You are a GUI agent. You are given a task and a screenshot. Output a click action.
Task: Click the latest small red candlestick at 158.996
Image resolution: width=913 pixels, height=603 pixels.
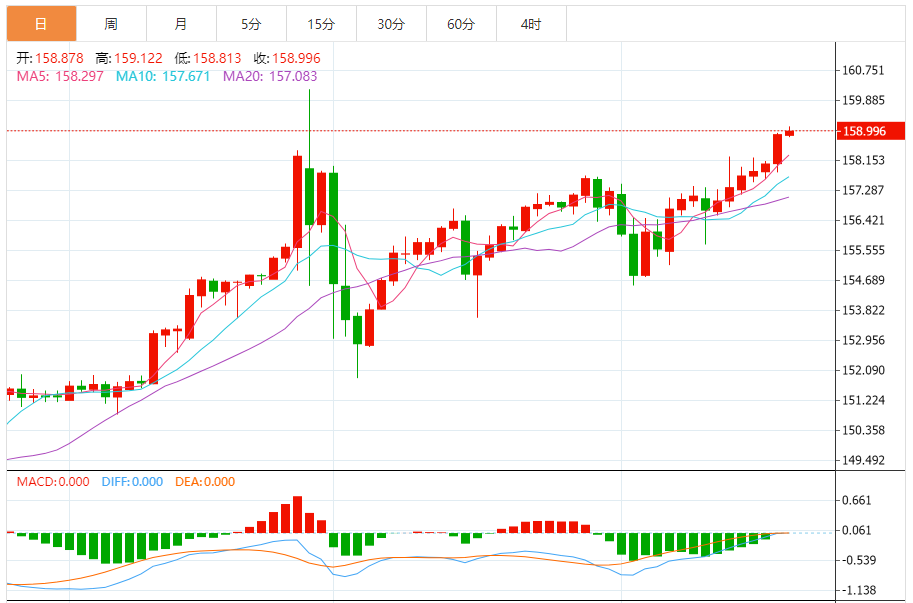(x=790, y=133)
